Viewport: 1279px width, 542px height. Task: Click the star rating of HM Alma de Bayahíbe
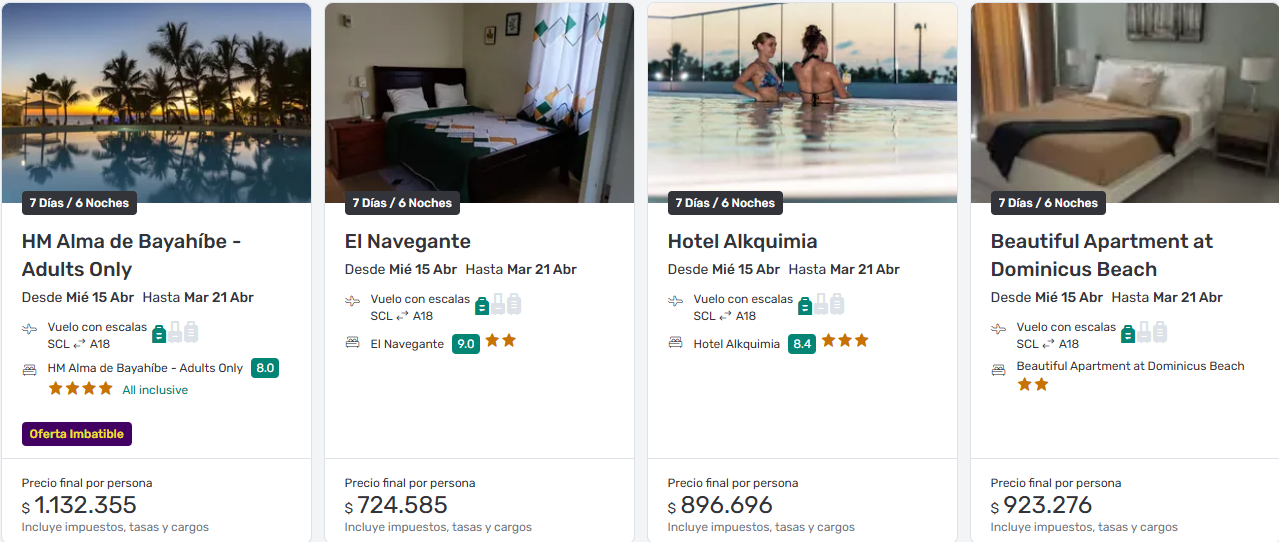click(81, 388)
